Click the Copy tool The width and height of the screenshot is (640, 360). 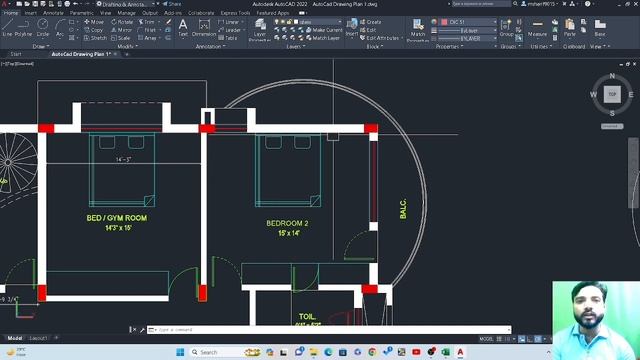pyautogui.click(x=93, y=30)
